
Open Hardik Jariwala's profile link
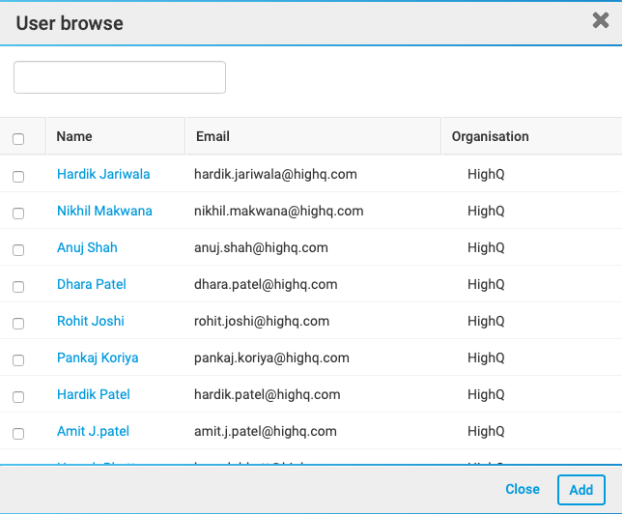[x=103, y=174]
